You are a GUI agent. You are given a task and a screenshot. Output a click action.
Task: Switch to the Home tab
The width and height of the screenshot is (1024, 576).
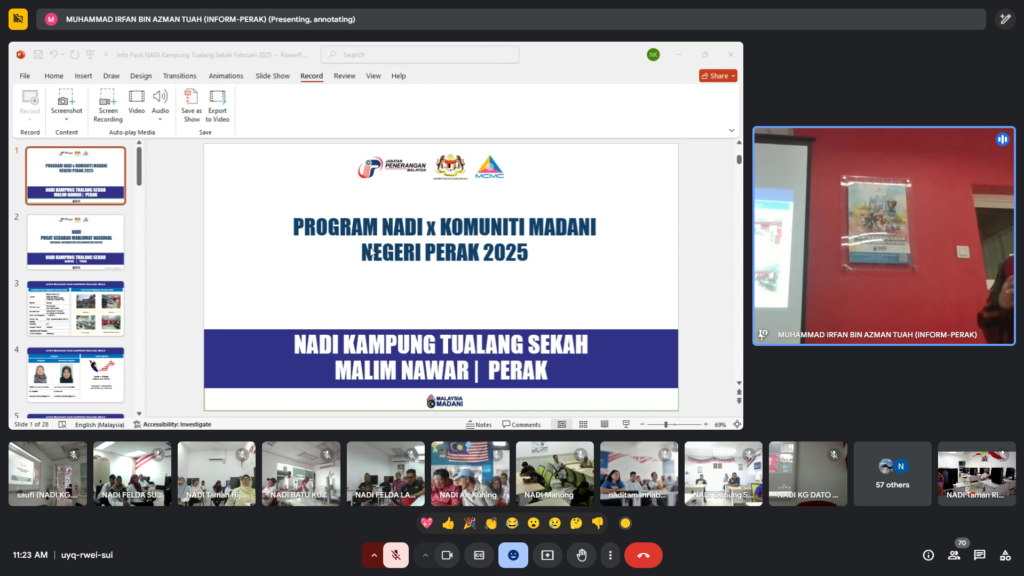(x=54, y=76)
